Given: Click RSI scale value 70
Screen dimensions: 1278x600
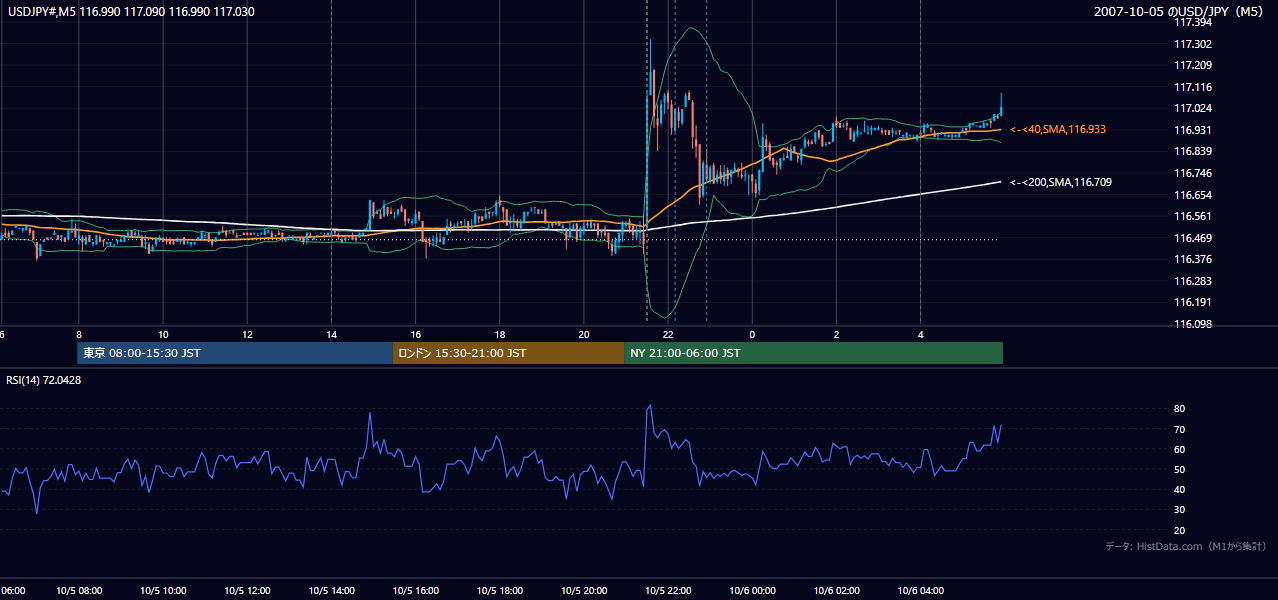Looking at the screenshot, I should pos(1180,429).
